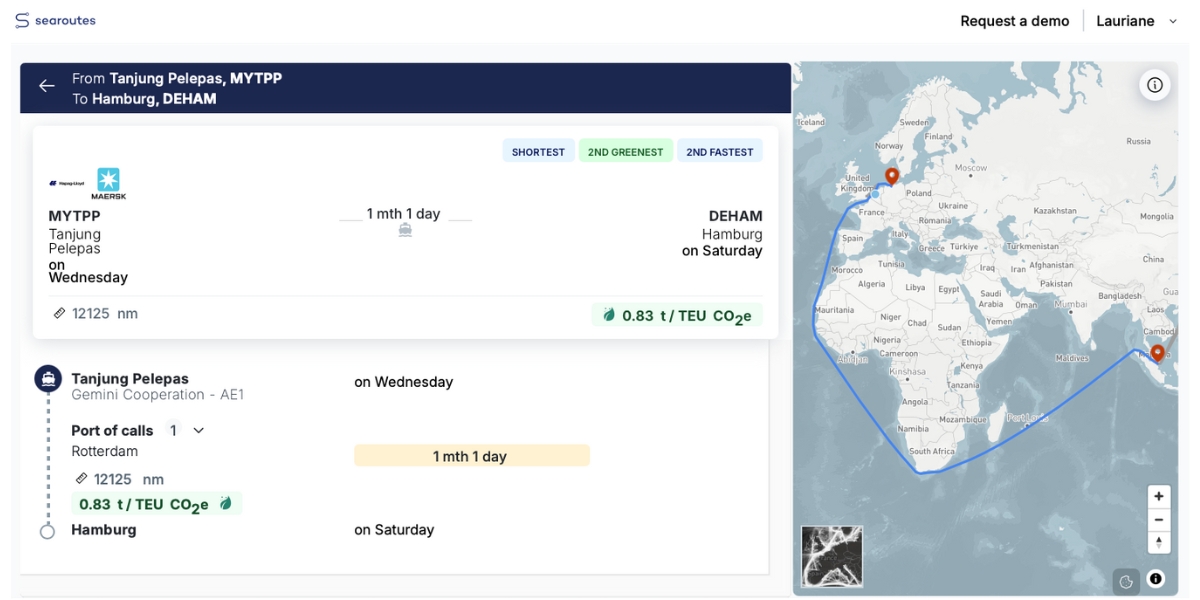Click the Hamburg destination map pin
Image resolution: width=1200 pixels, height=600 pixels.
(892, 176)
